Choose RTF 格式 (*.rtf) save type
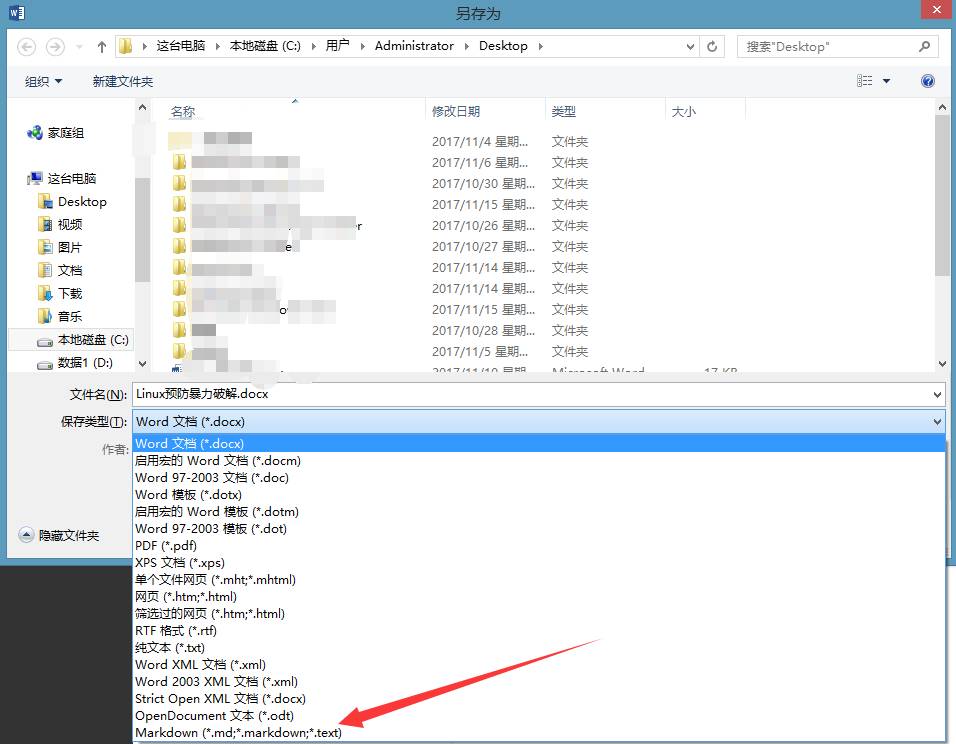The height and width of the screenshot is (744, 956). pyautogui.click(x=539, y=631)
